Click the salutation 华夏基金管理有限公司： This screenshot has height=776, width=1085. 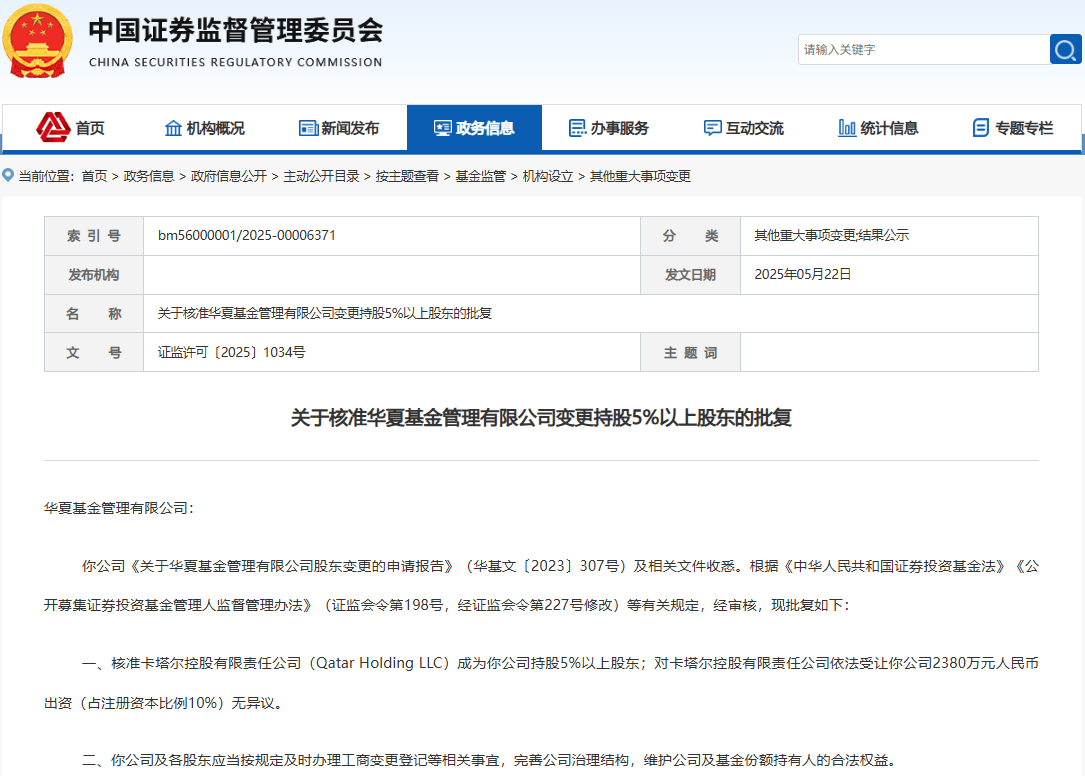(120, 508)
